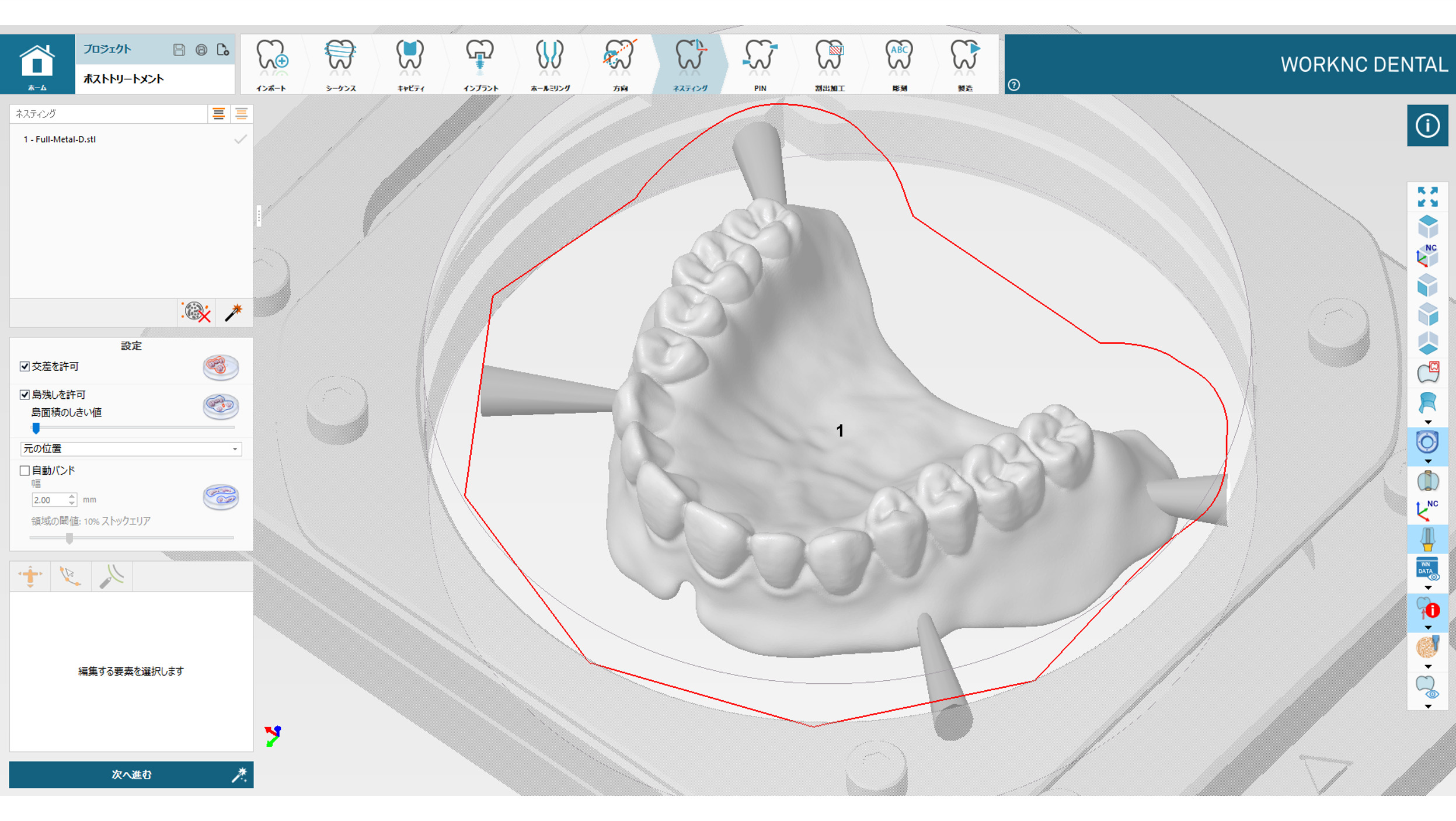Select the bottom-face cube view

tap(1428, 343)
